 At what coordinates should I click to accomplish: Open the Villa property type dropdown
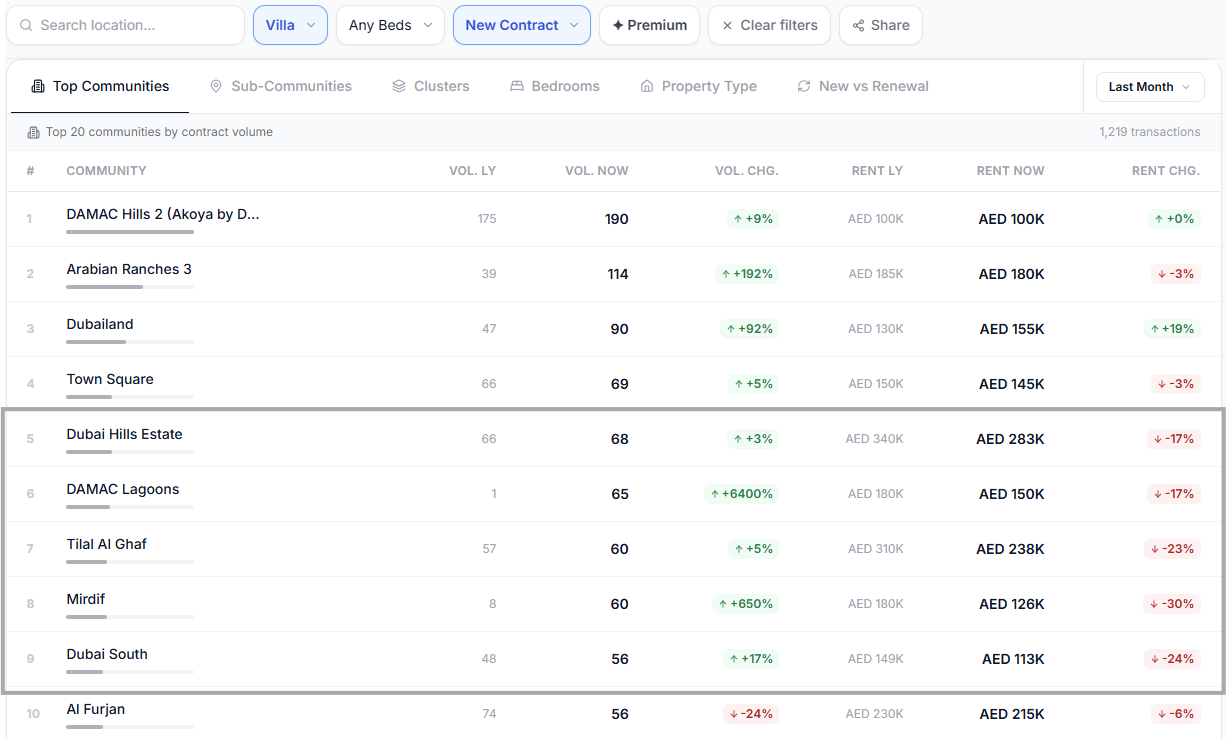(290, 25)
